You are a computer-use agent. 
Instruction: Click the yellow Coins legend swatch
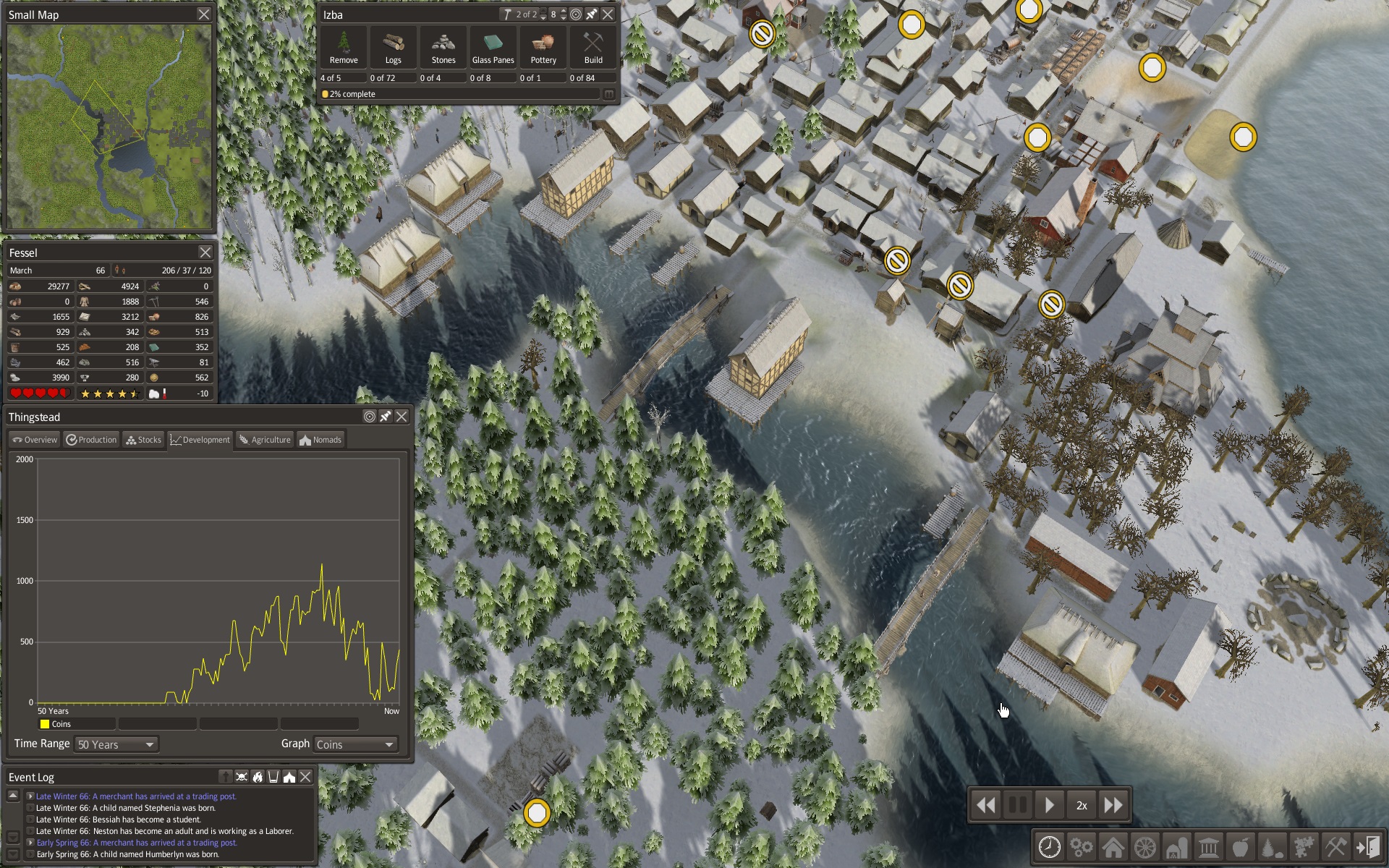click(45, 724)
